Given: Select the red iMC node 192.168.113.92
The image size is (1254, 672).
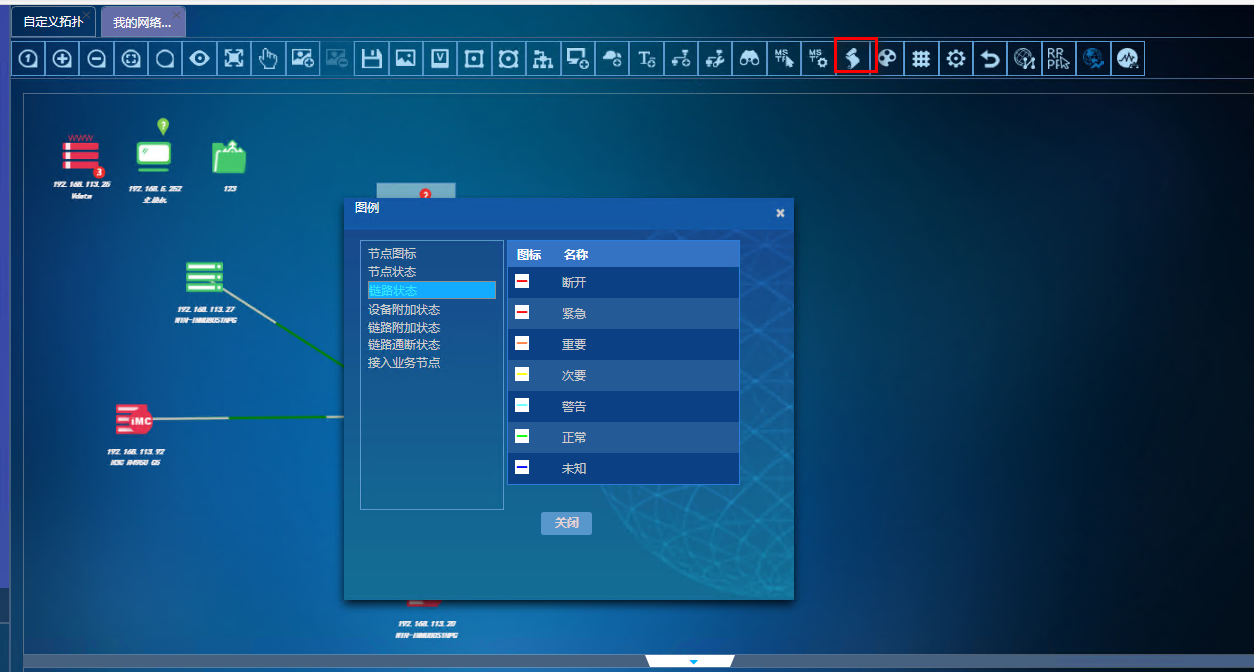Looking at the screenshot, I should pos(134,421).
